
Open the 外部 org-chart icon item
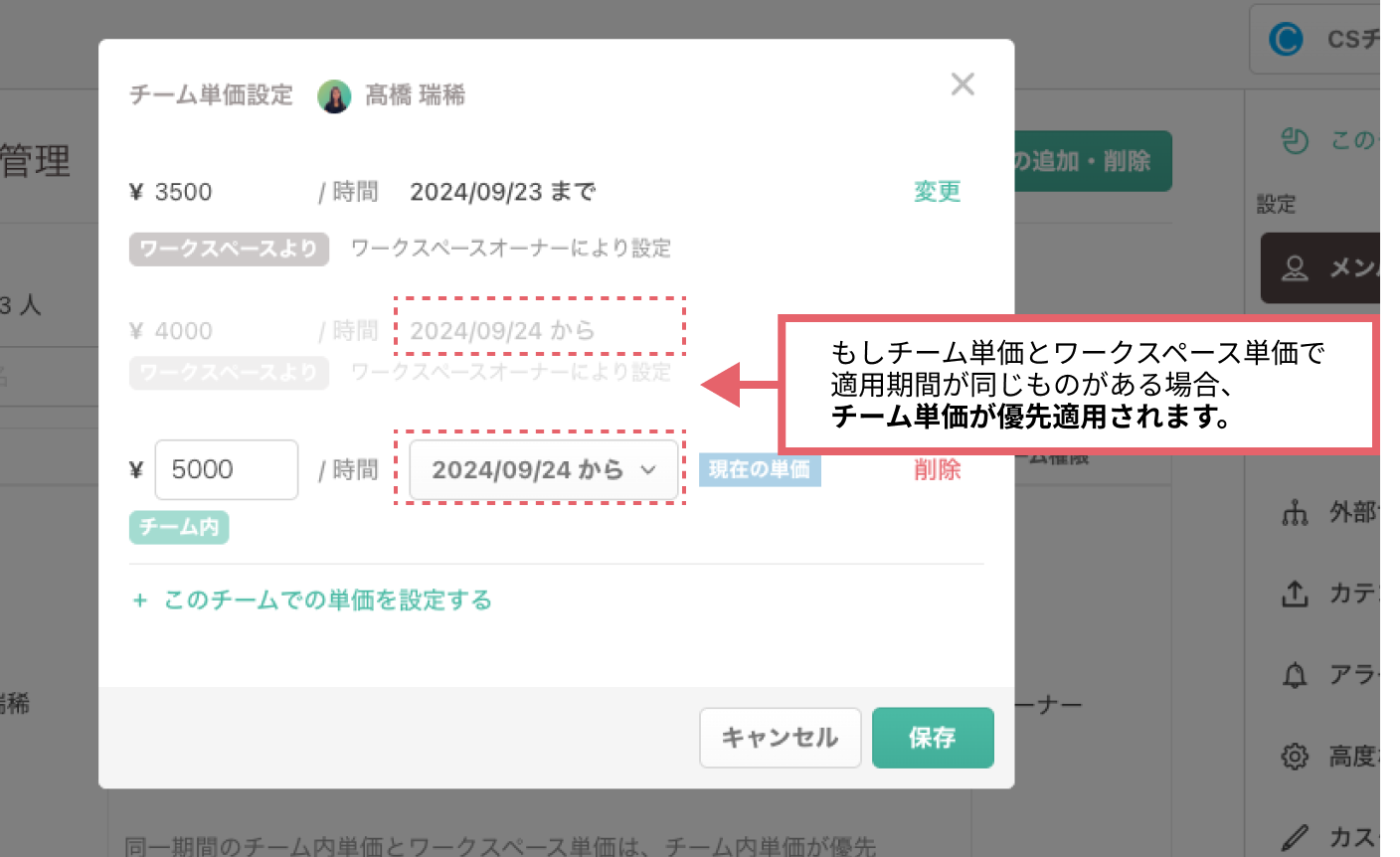coord(1295,513)
